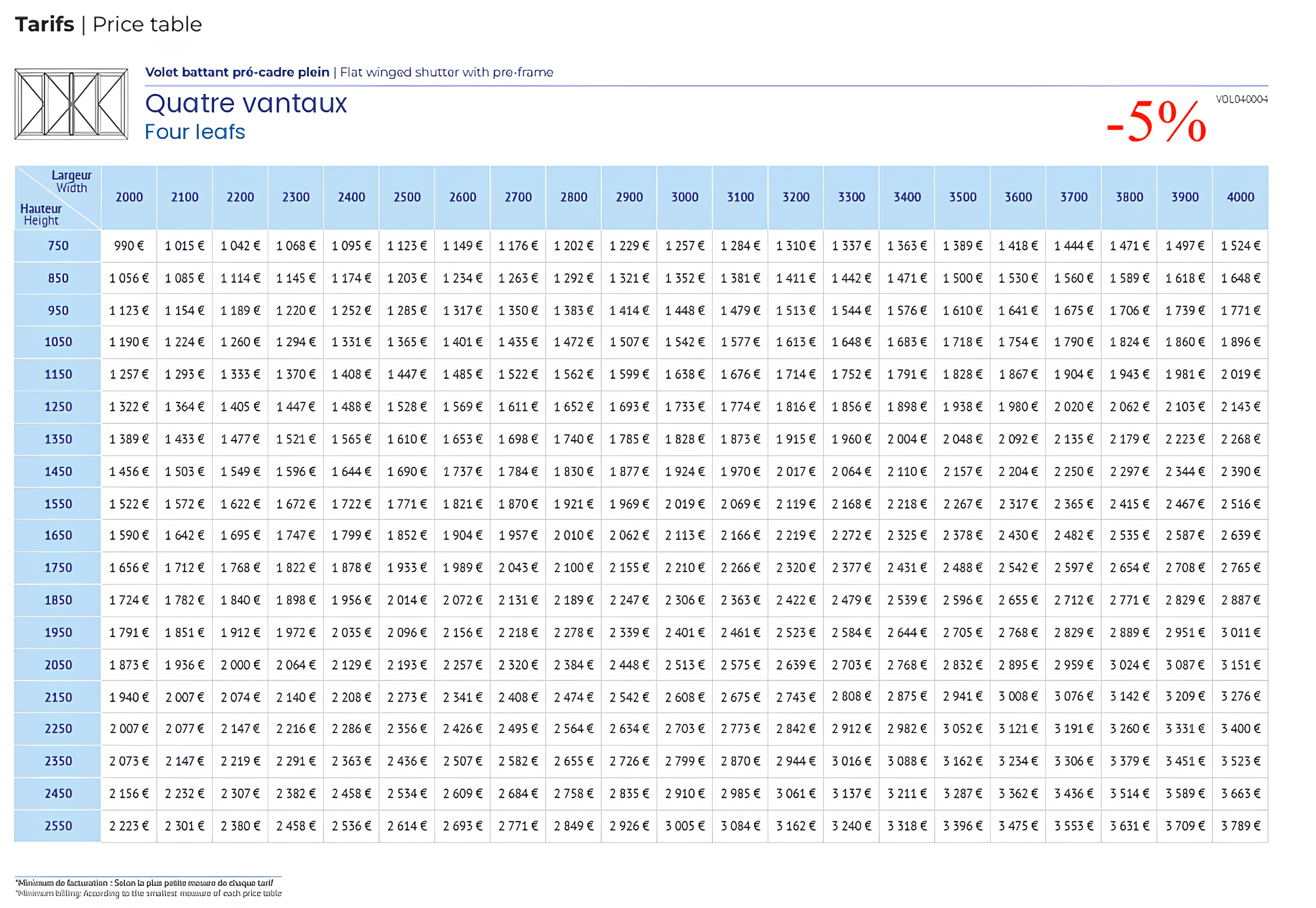
Task: Click the Quatre vantaux title
Action: coord(246,104)
